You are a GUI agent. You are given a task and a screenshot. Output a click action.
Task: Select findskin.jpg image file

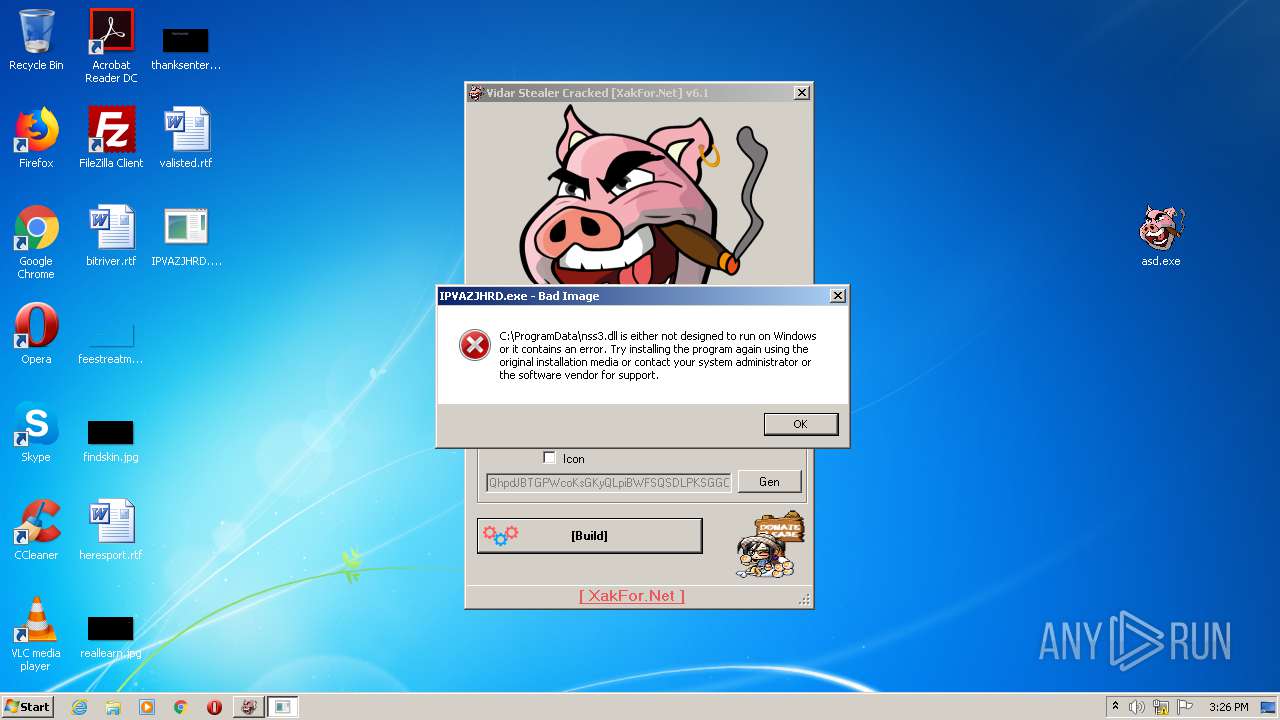(111, 440)
